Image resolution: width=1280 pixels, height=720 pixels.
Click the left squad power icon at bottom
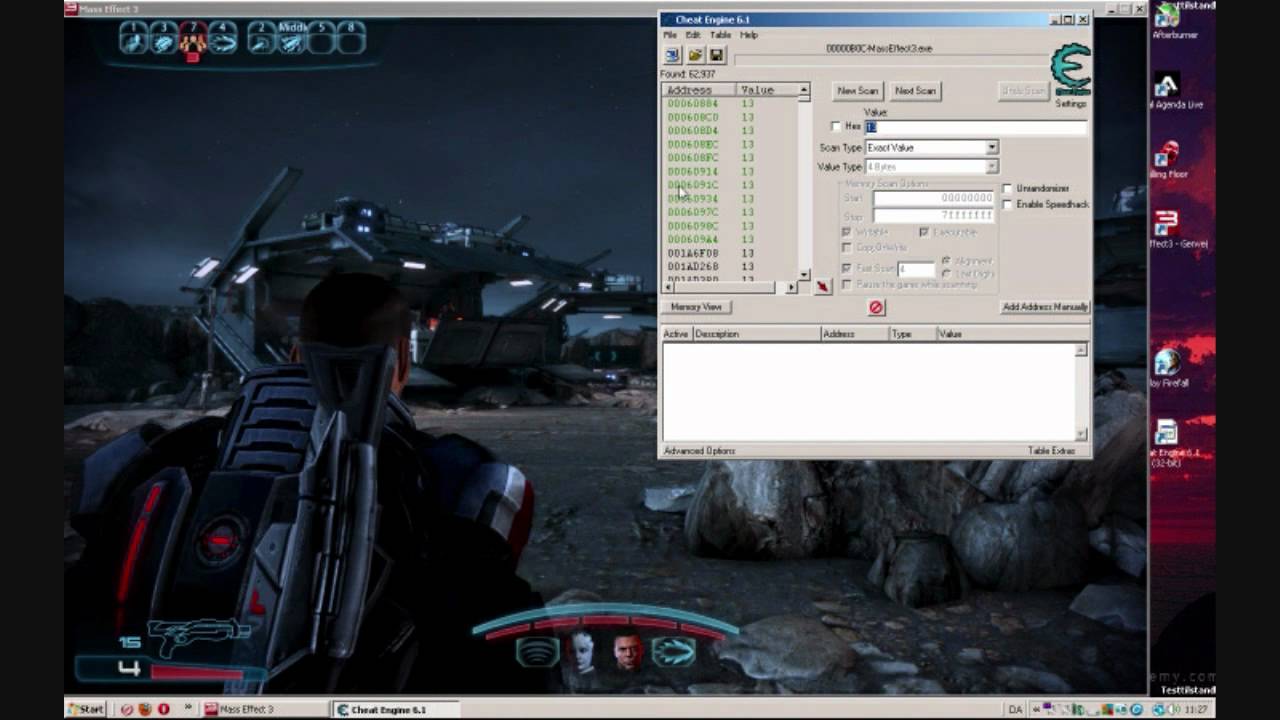point(537,652)
